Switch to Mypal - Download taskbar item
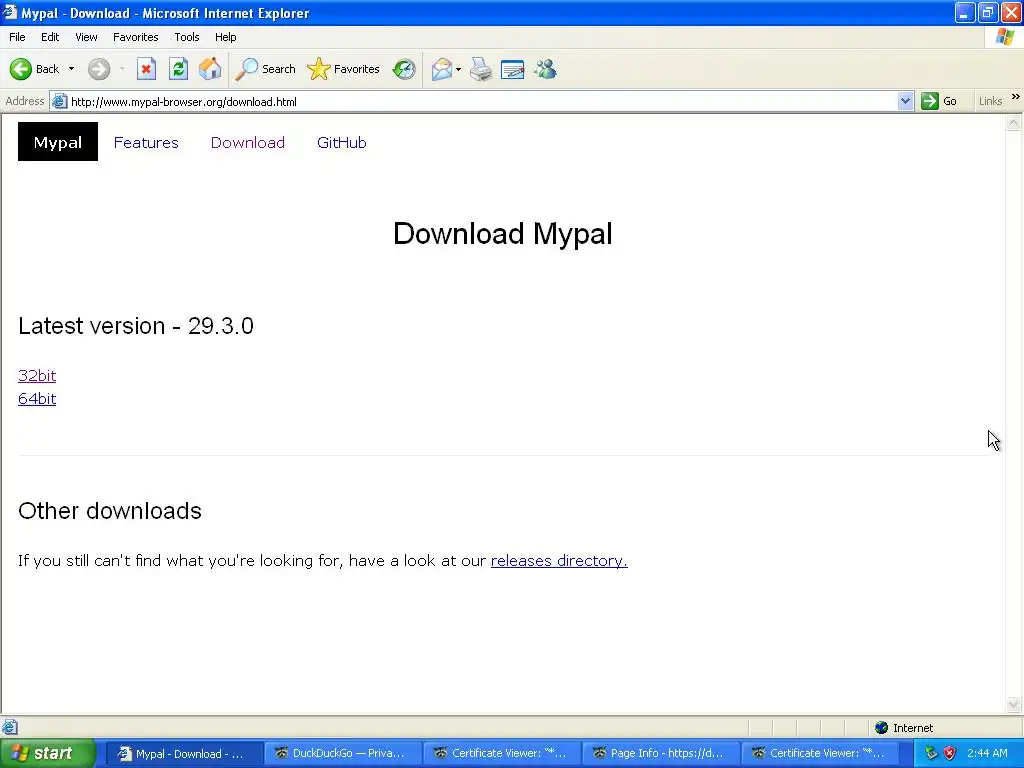Image resolution: width=1024 pixels, height=768 pixels. (x=184, y=754)
